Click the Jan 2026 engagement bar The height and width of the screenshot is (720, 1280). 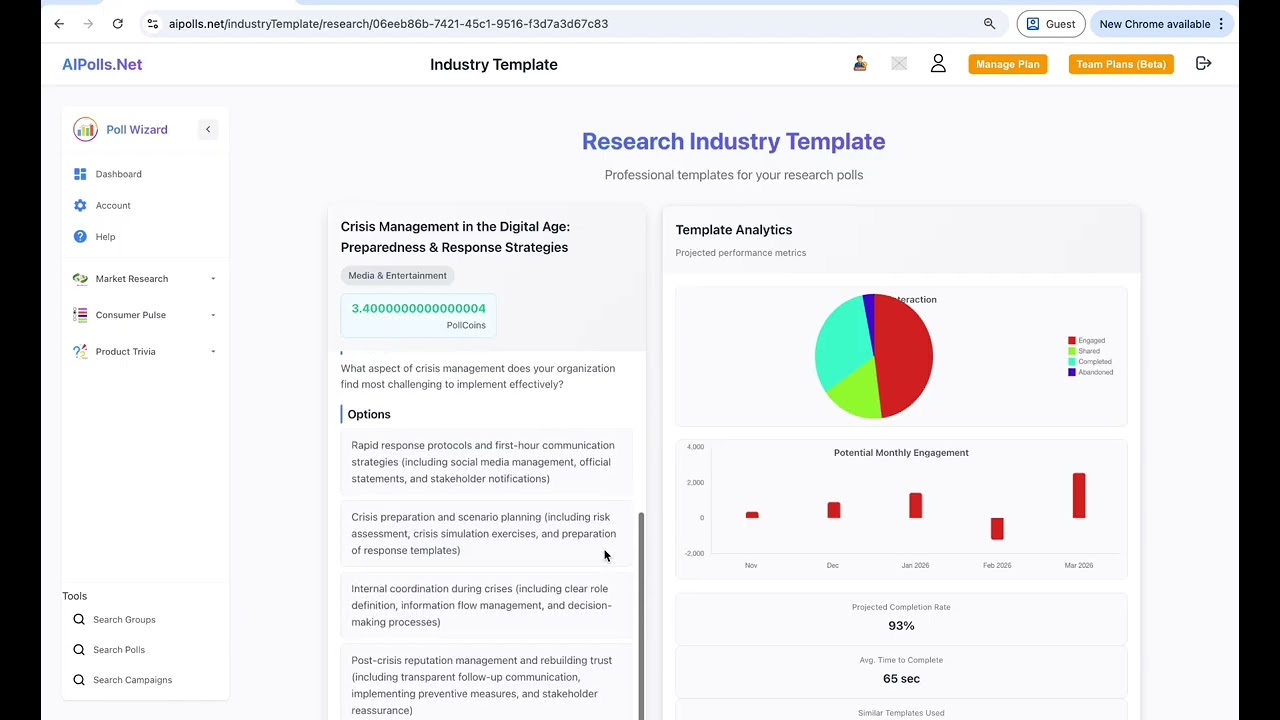[x=915, y=505]
